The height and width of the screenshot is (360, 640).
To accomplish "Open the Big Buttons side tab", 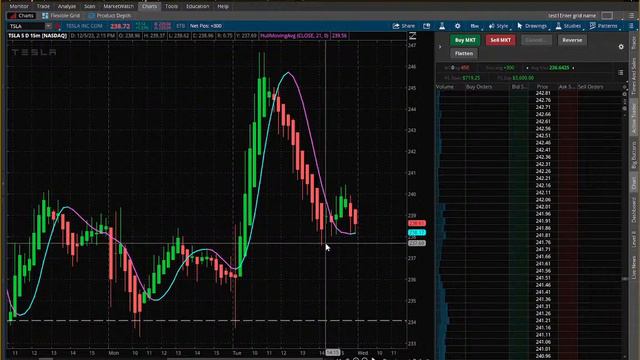I will (x=634, y=155).
